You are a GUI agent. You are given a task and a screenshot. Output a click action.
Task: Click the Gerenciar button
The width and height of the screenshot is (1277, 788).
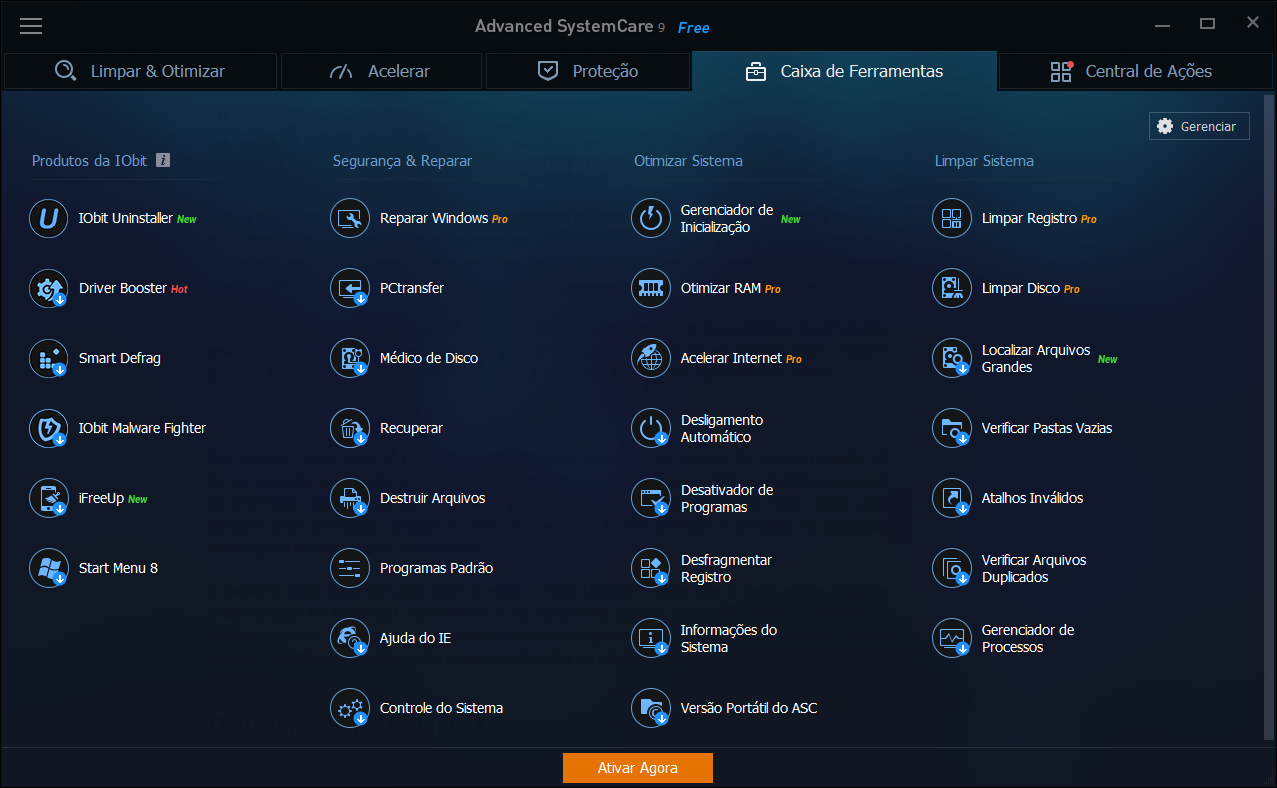pyautogui.click(x=1199, y=126)
